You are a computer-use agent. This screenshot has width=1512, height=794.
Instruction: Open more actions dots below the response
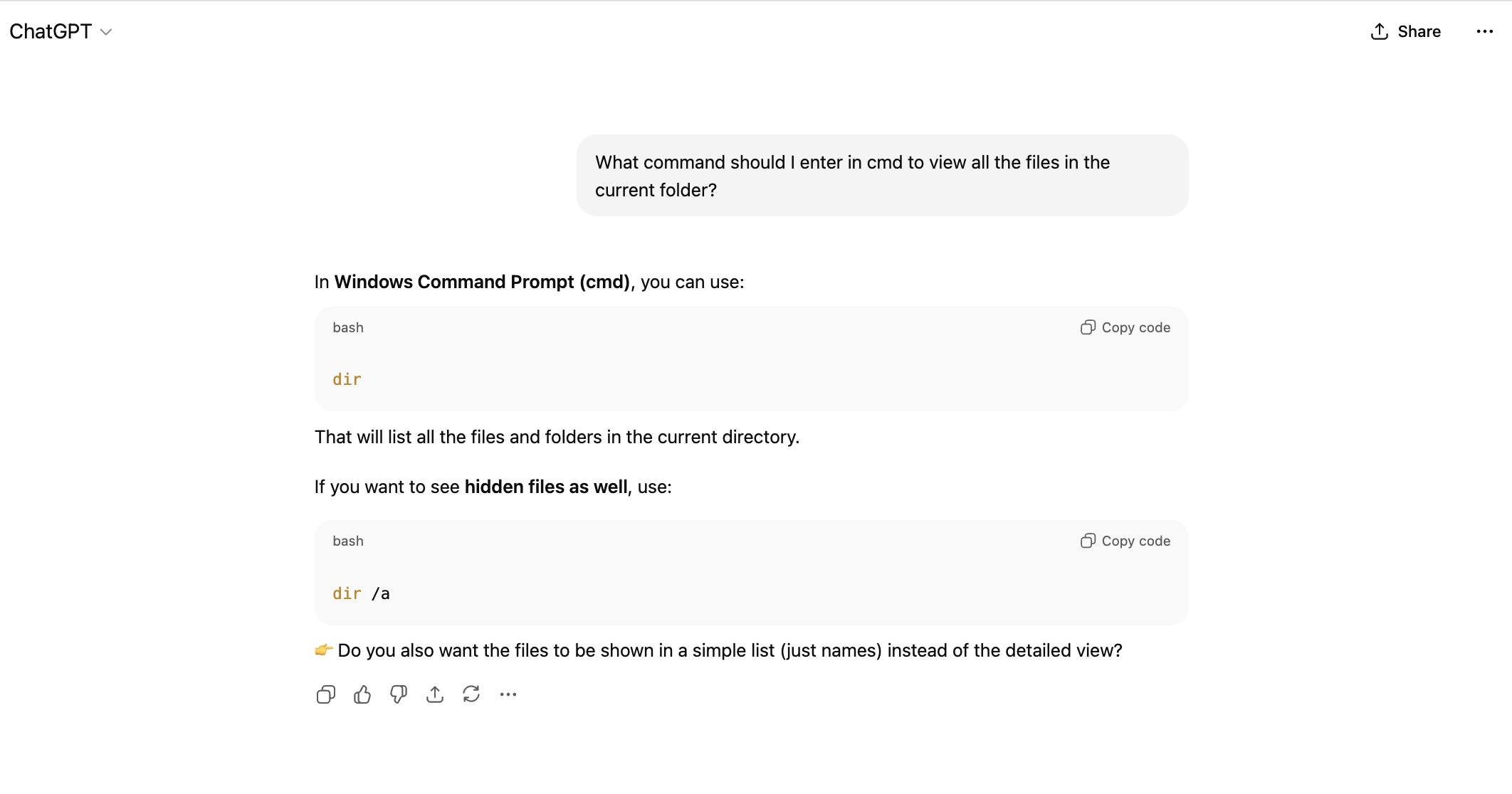[x=508, y=694]
